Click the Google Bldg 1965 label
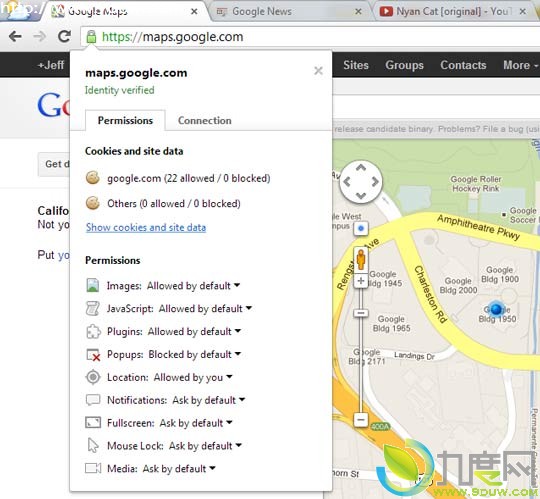540x499 pixels. (391, 323)
